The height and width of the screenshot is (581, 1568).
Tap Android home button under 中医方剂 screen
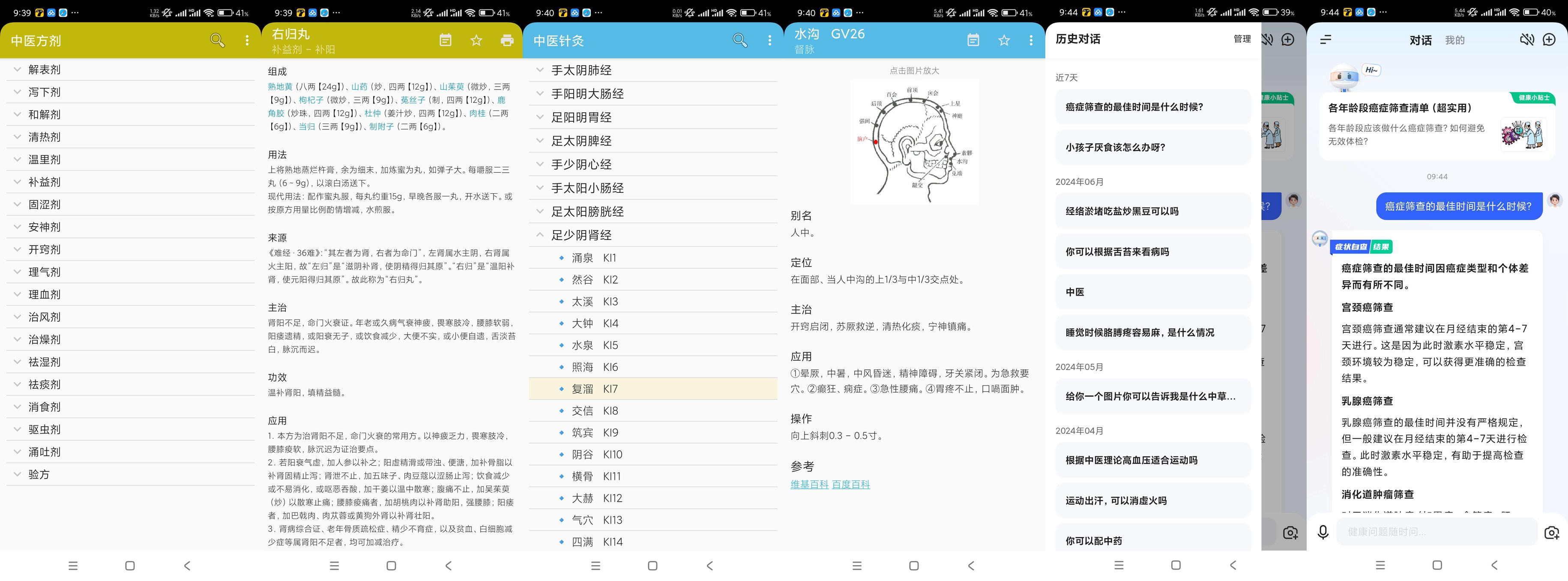(x=130, y=566)
